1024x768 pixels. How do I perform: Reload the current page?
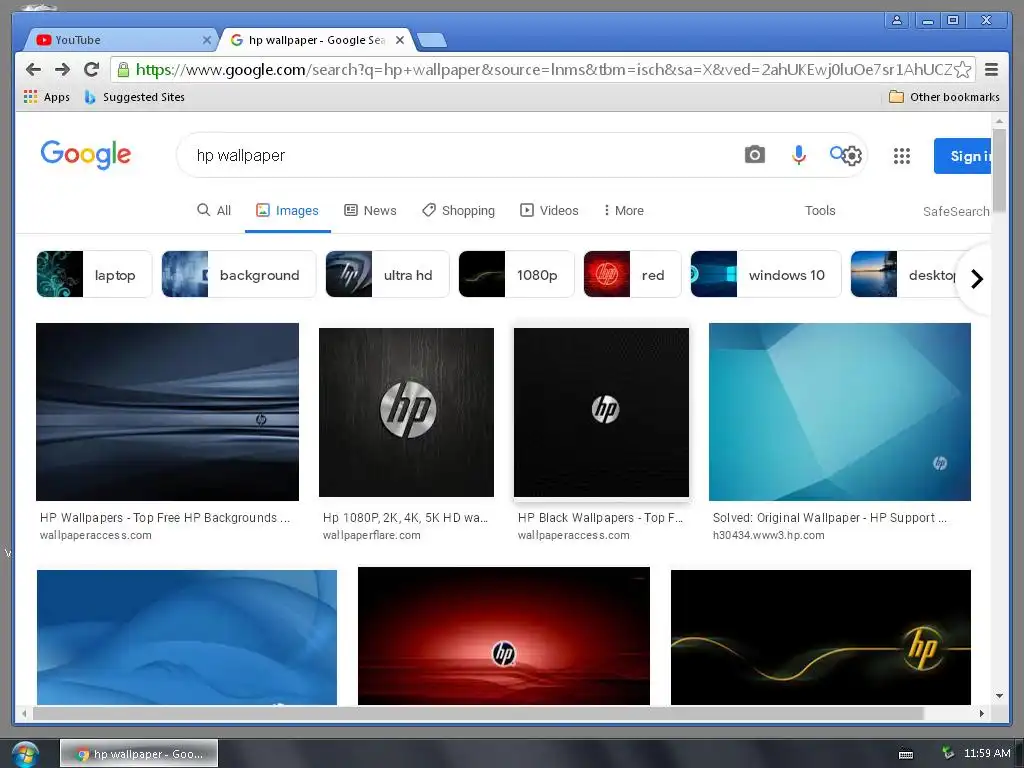[91, 69]
